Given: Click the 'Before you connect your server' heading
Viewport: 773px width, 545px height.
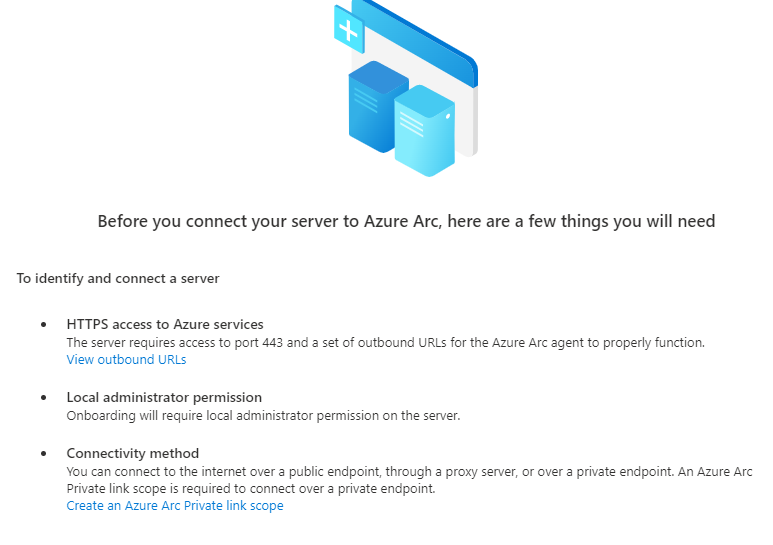Looking at the screenshot, I should click(406, 221).
